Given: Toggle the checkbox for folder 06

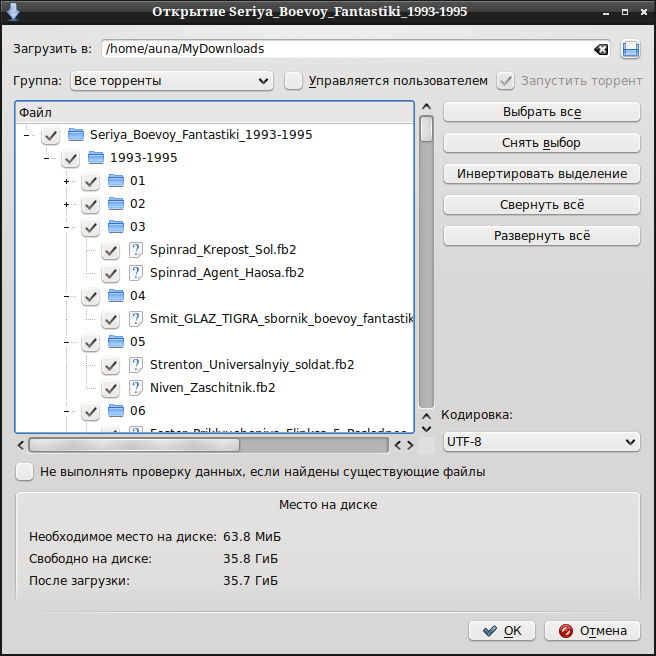Looking at the screenshot, I should coord(90,412).
